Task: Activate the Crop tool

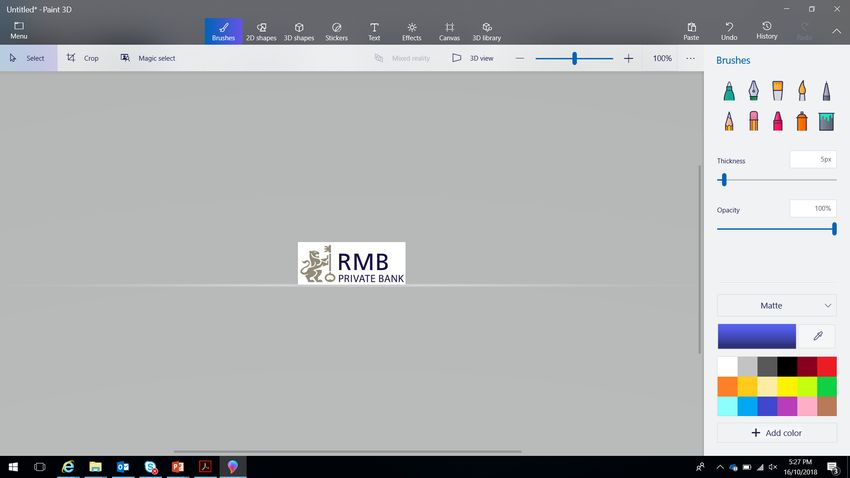Action: click(83, 58)
